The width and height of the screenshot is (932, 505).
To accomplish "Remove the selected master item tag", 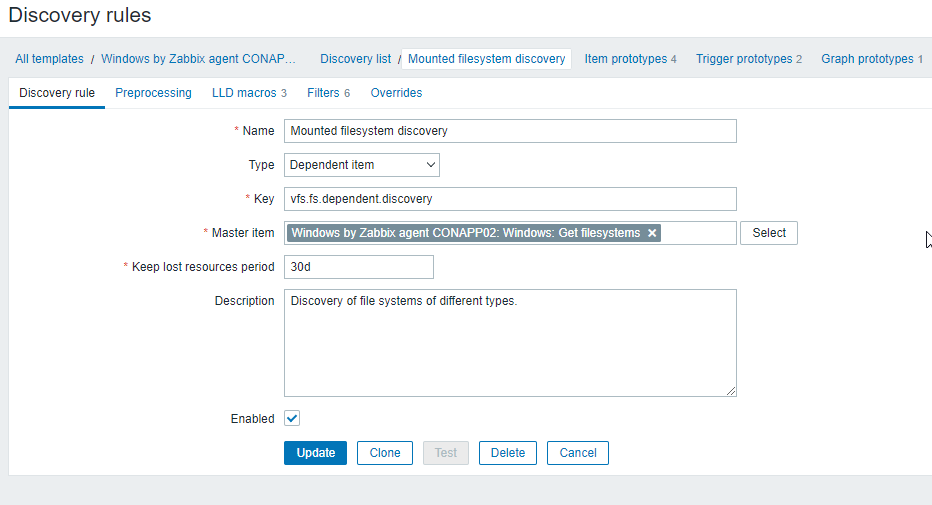I will pyautogui.click(x=652, y=233).
